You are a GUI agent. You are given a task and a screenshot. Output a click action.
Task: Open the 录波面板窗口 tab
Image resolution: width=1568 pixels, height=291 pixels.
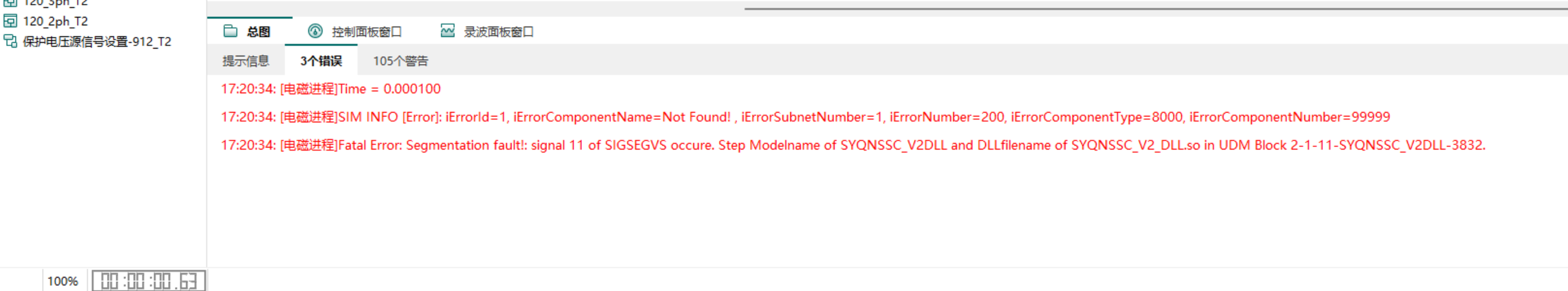pos(499,32)
